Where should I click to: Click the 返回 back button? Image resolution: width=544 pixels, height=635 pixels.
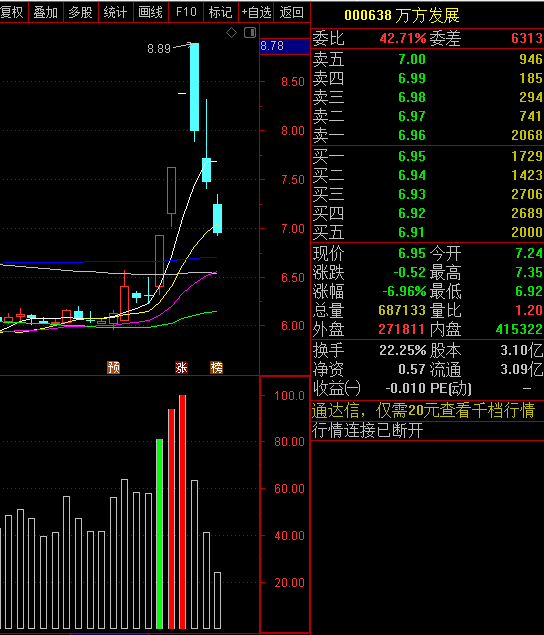point(292,12)
